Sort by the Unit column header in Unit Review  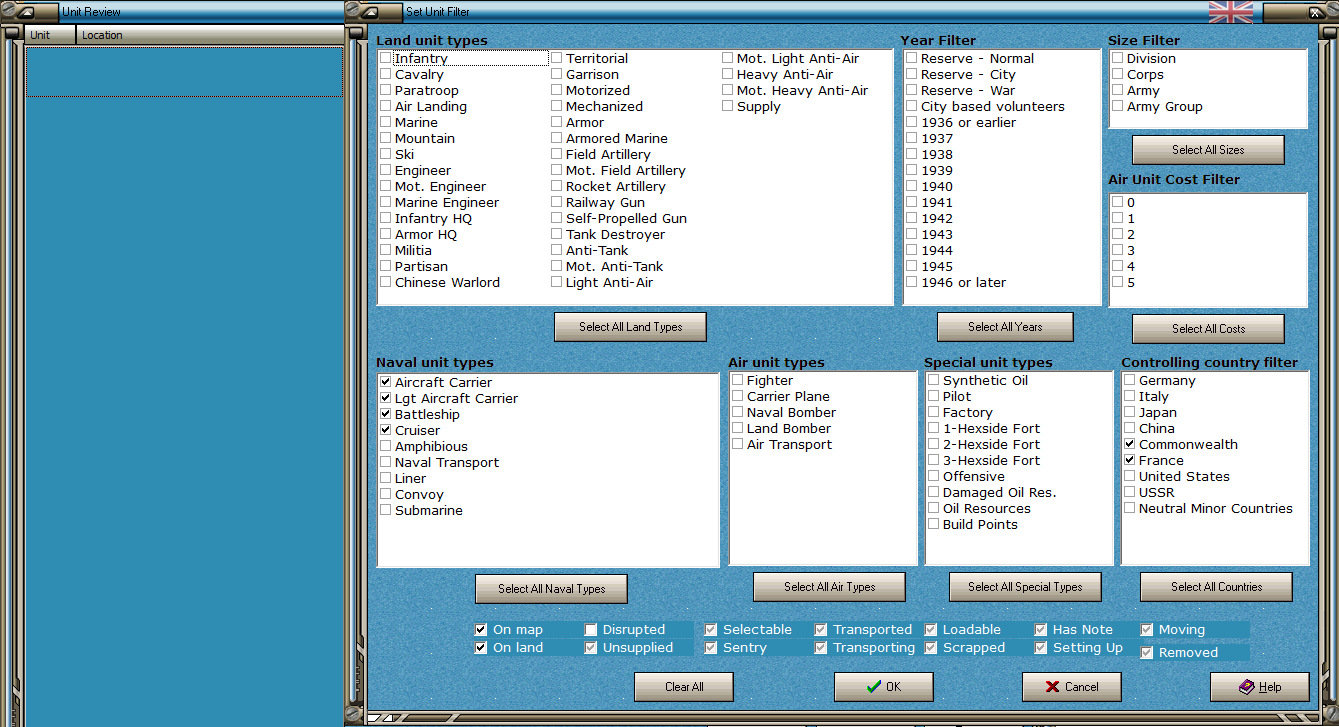pyautogui.click(x=51, y=35)
